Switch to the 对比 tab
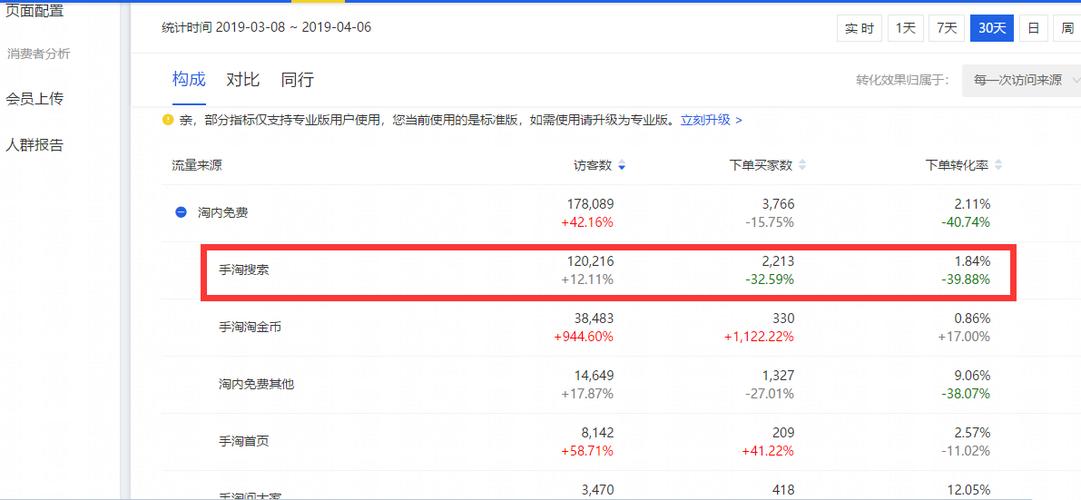 [x=243, y=80]
